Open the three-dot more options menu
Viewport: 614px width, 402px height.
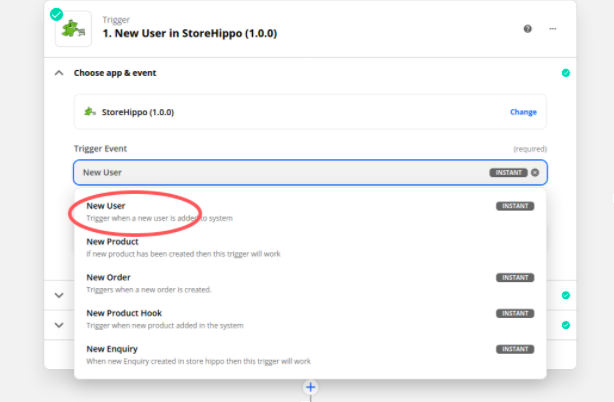pos(553,29)
